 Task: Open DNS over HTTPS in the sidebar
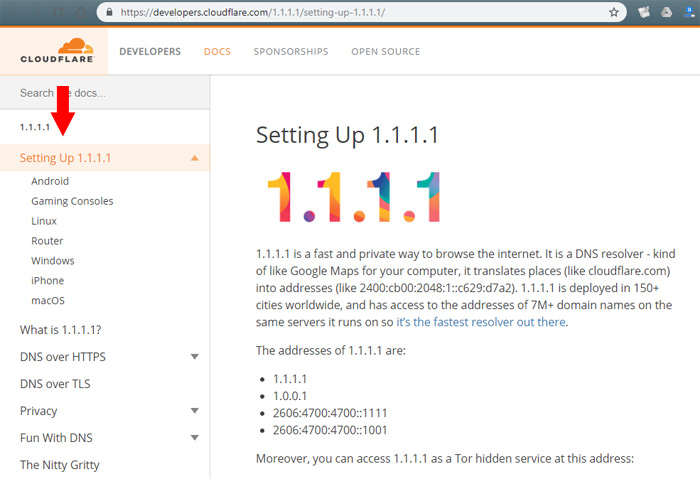[63, 357]
